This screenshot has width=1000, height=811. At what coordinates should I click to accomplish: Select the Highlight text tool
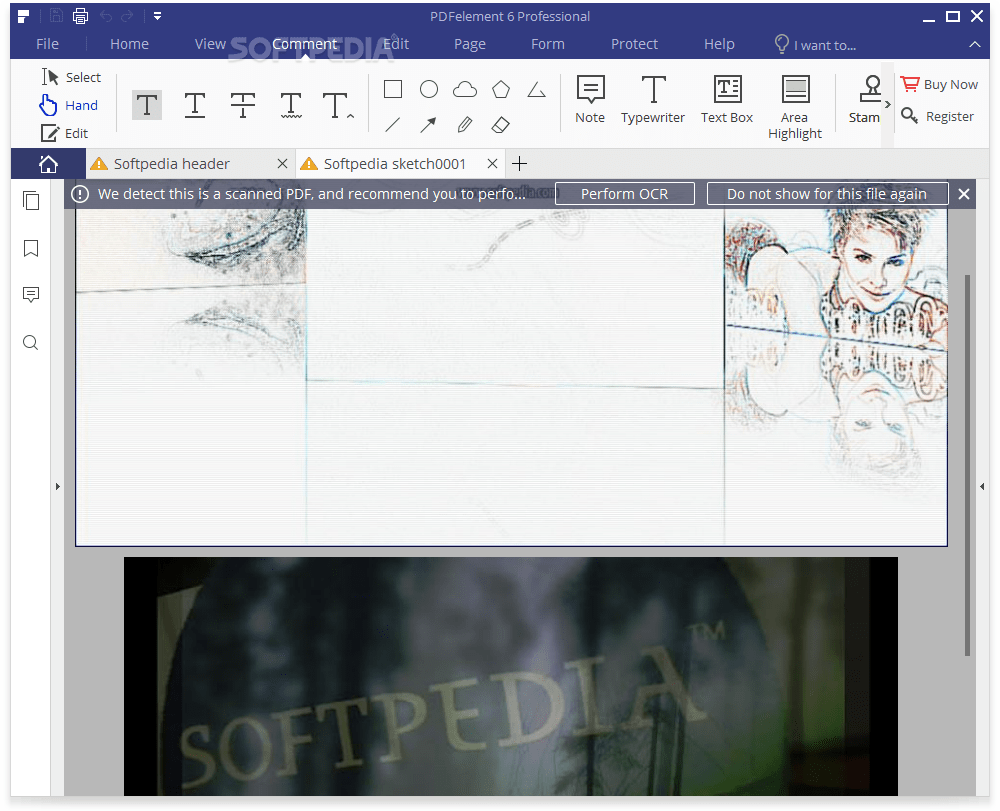pyautogui.click(x=147, y=105)
